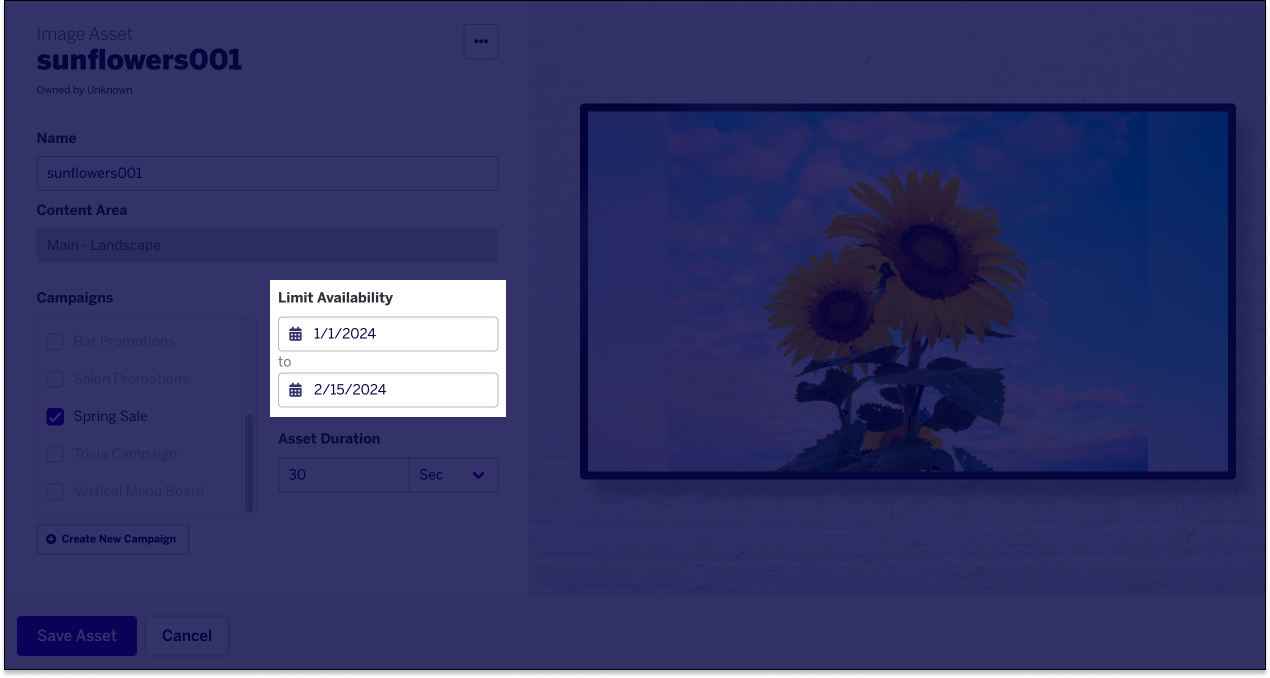Cancel editing the asset
This screenshot has width=1270, height=678.
(x=186, y=635)
